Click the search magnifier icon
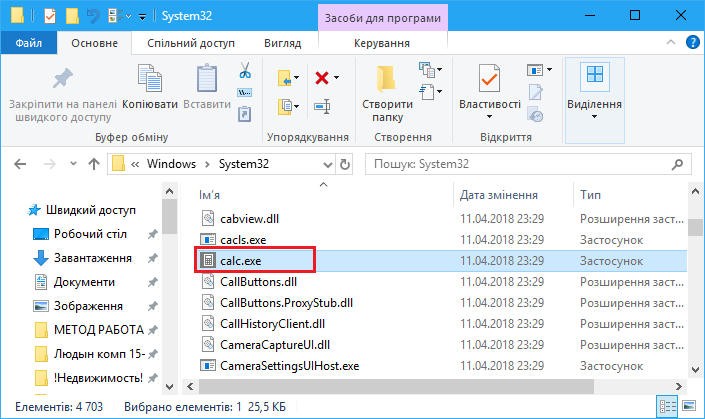This screenshot has height=419, width=705. 677,164
